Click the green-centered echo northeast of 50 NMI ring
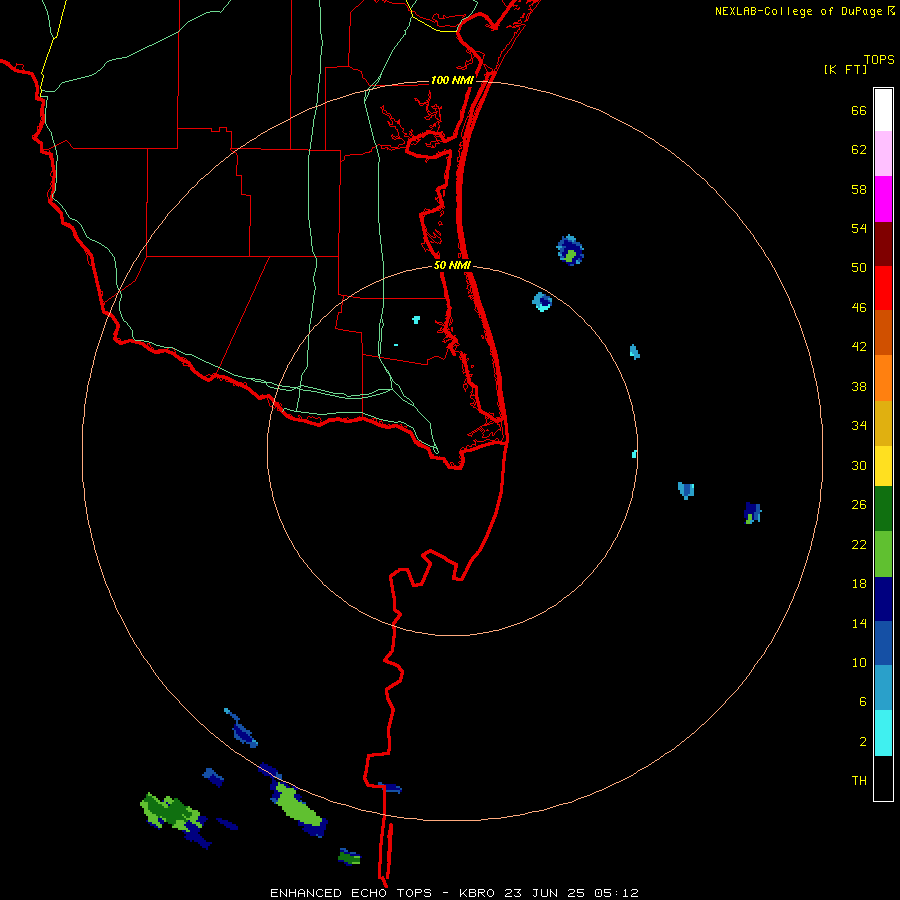Viewport: 900px width, 900px height. tap(570, 250)
